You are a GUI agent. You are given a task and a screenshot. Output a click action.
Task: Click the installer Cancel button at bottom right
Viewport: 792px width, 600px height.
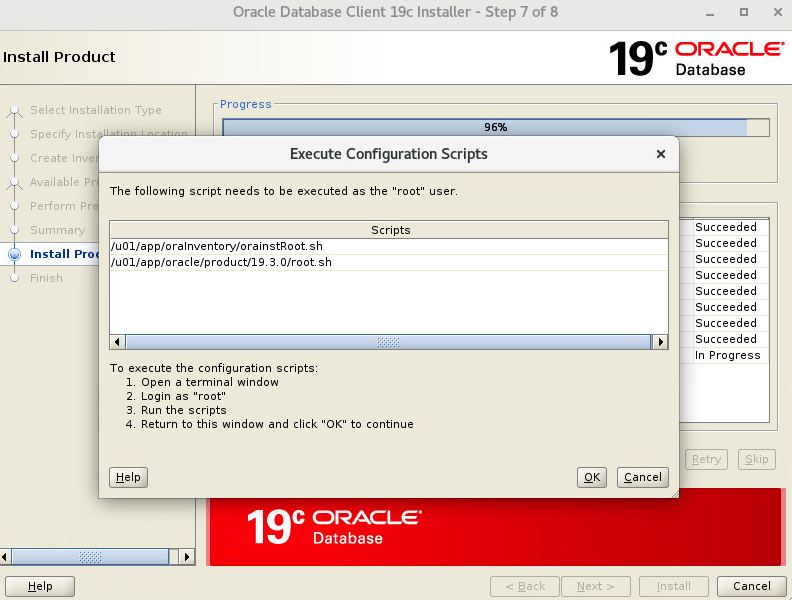coord(752,586)
